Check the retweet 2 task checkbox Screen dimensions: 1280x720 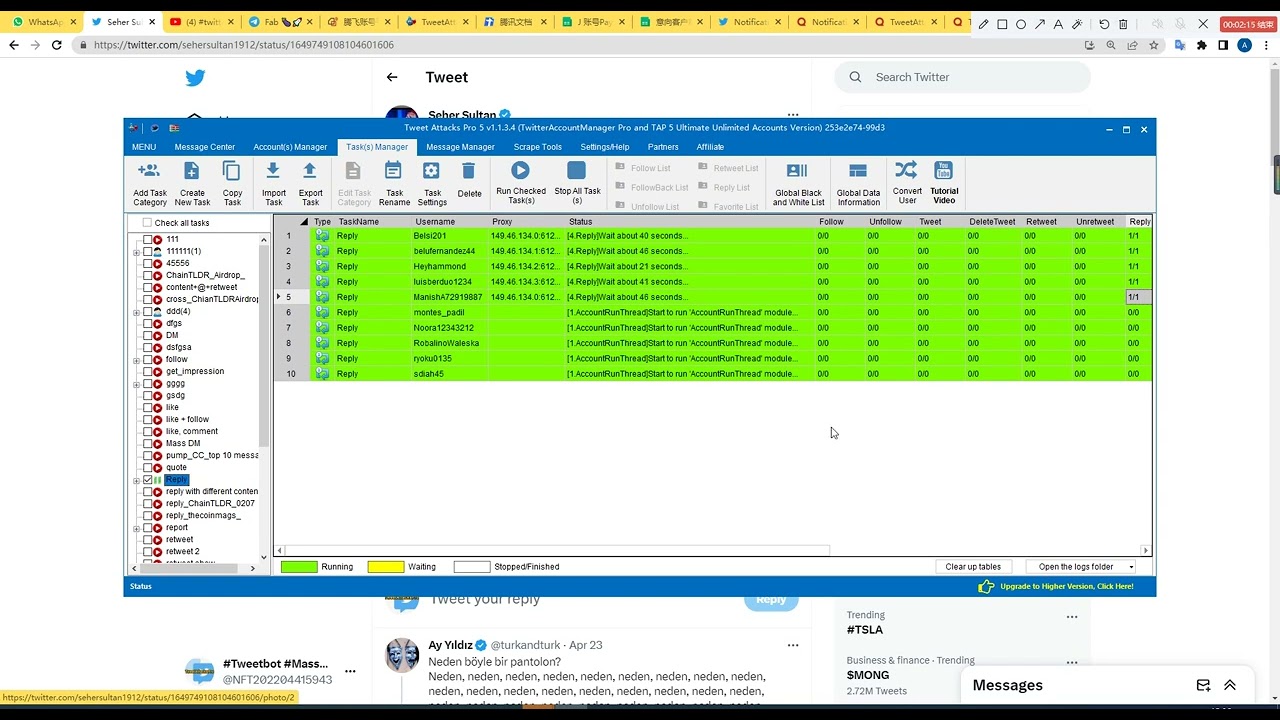click(148, 551)
